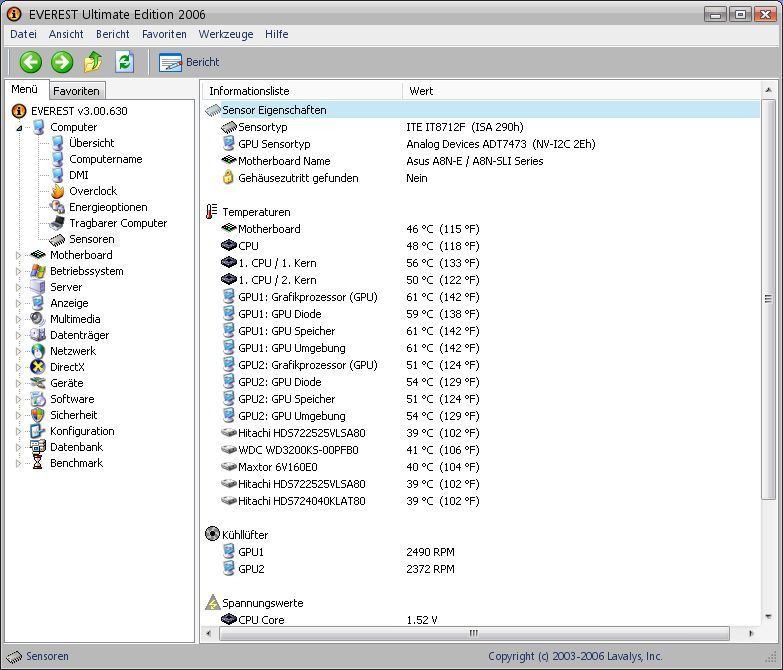Switch to the Favoriten tab
This screenshot has height=670, width=783.
[x=76, y=91]
